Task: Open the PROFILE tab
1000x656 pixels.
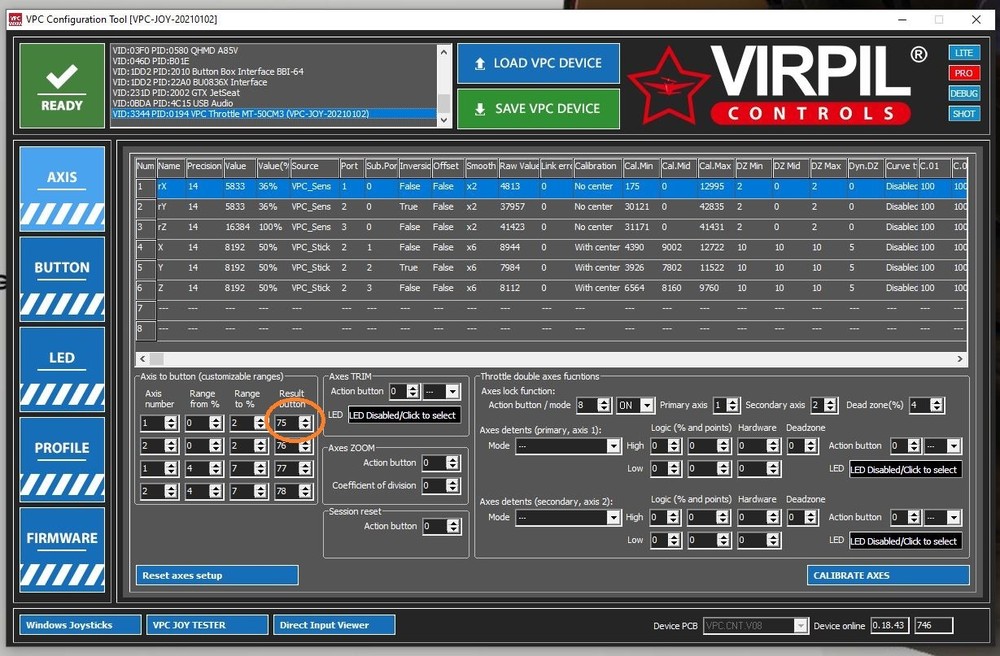Action: click(x=62, y=460)
